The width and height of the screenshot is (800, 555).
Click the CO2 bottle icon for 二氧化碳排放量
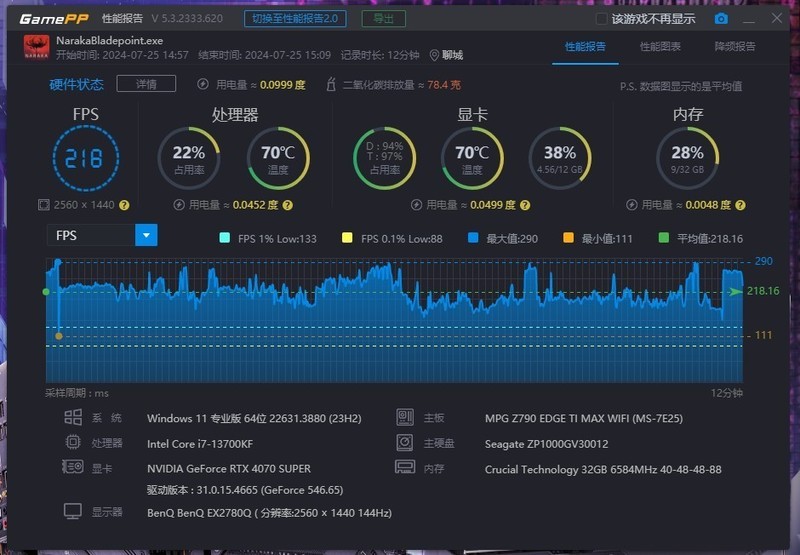[x=331, y=84]
